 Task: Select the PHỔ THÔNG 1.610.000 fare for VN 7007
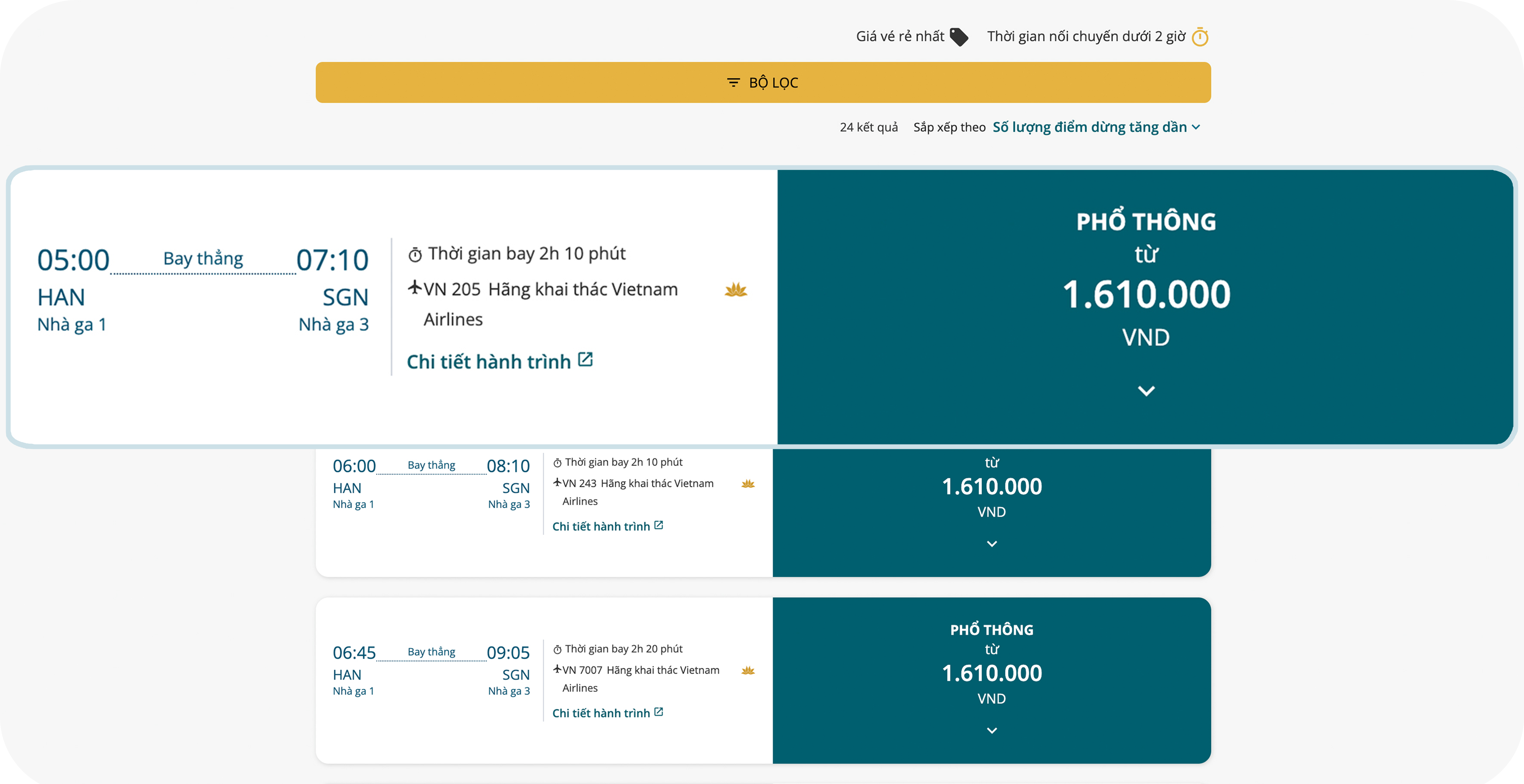992,673
